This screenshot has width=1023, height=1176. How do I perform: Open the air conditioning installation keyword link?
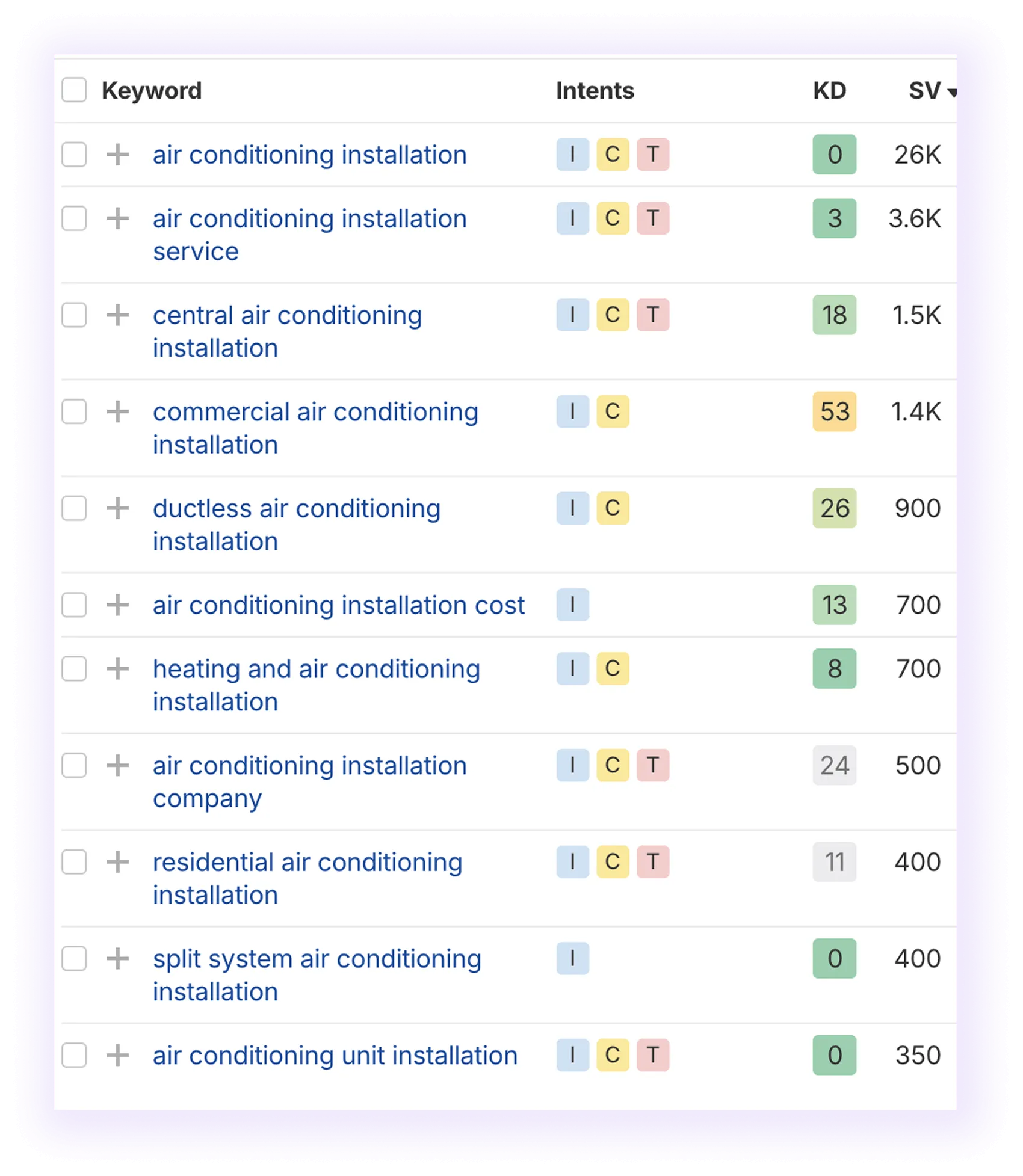pos(309,155)
